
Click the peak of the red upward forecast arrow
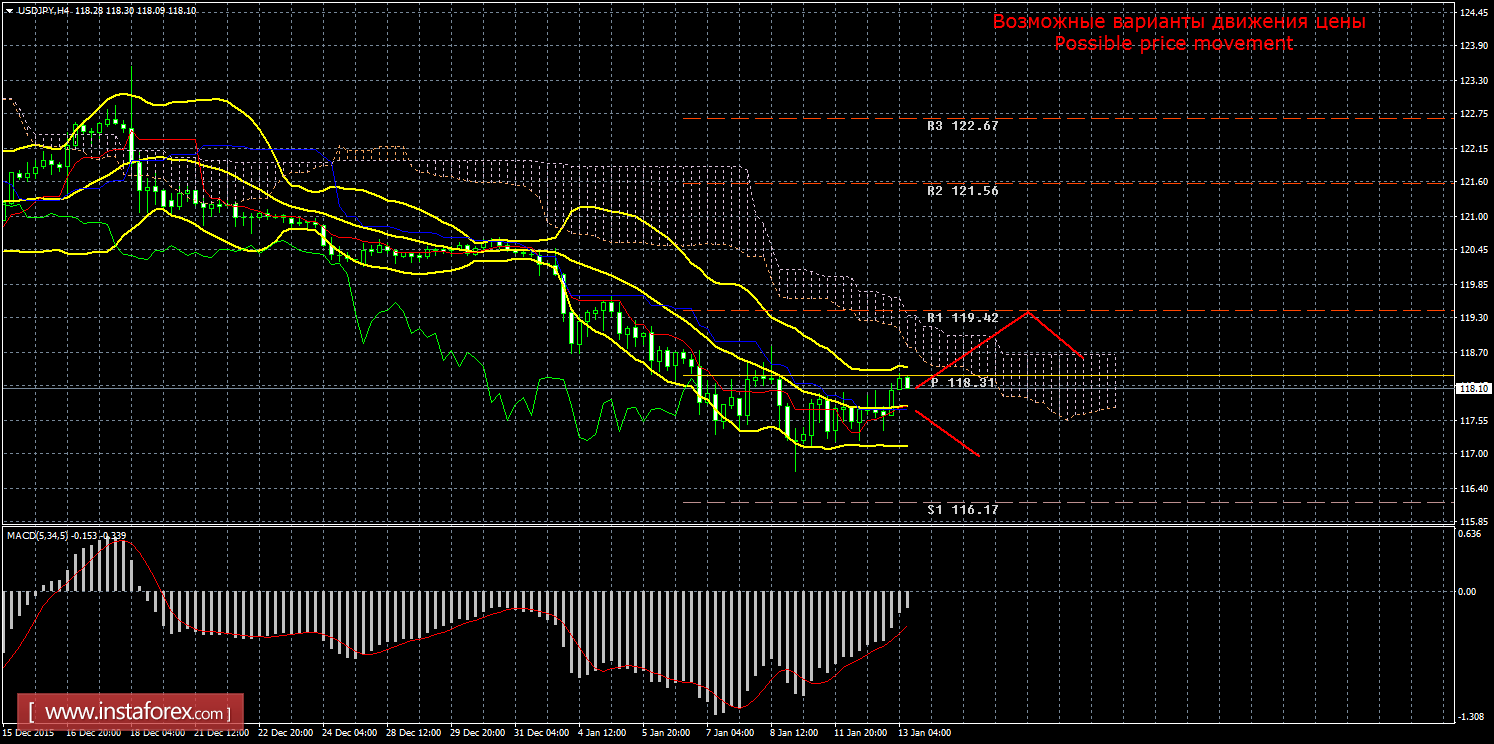pos(1027,313)
